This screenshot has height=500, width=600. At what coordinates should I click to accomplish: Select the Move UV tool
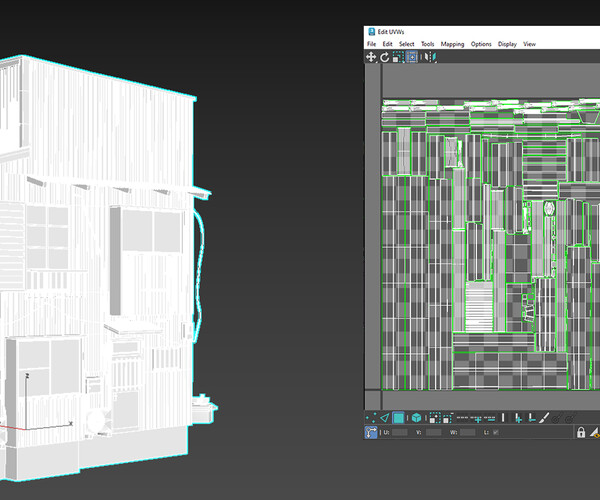pyautogui.click(x=371, y=57)
